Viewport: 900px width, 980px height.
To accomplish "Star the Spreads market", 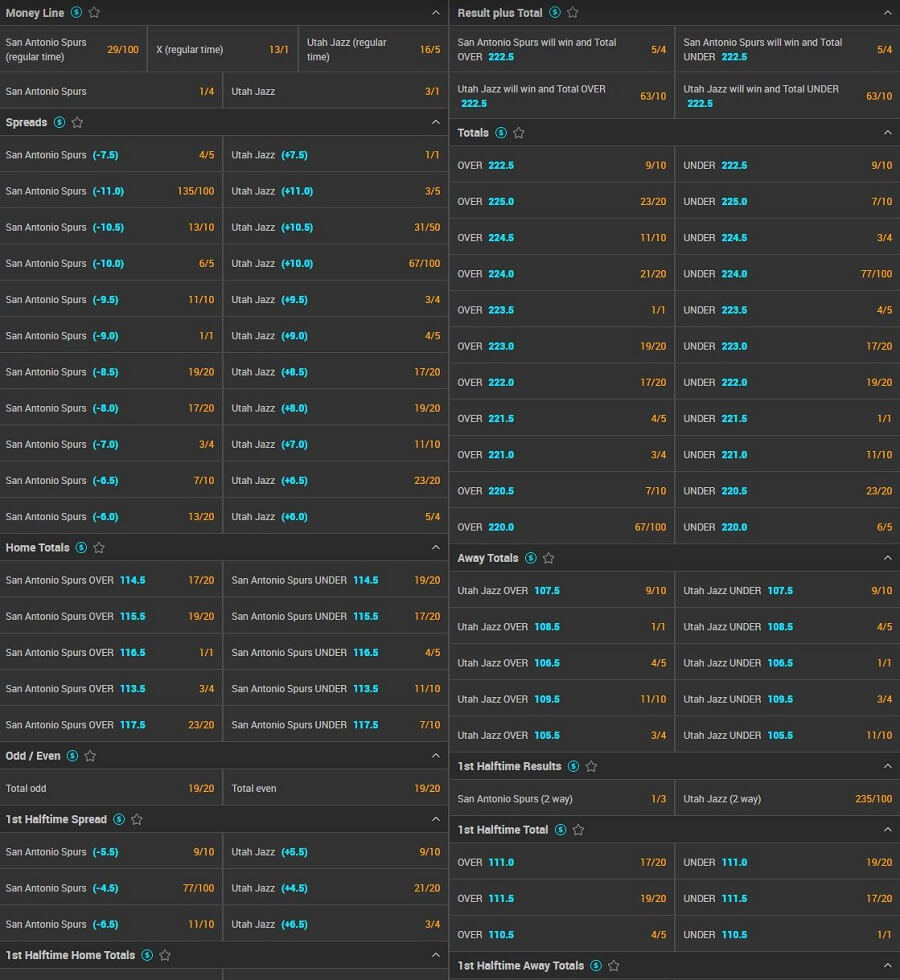I will [x=78, y=122].
